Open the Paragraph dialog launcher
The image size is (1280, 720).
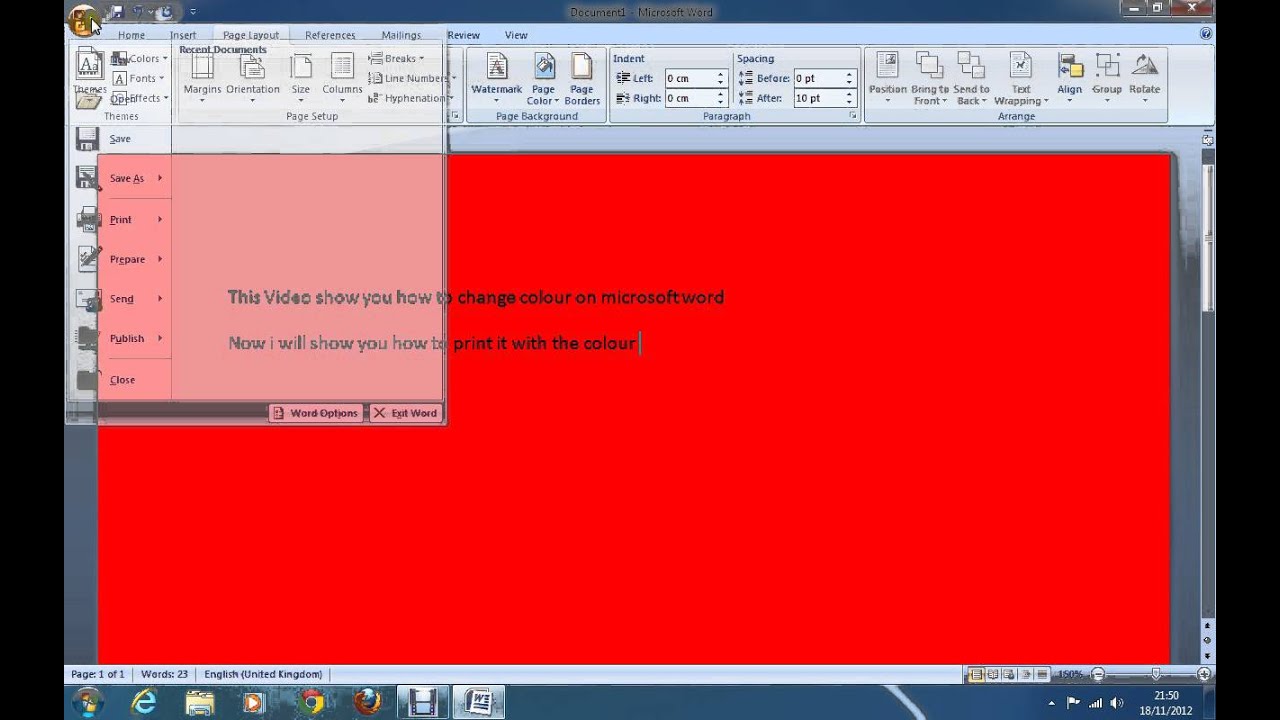pos(853,116)
